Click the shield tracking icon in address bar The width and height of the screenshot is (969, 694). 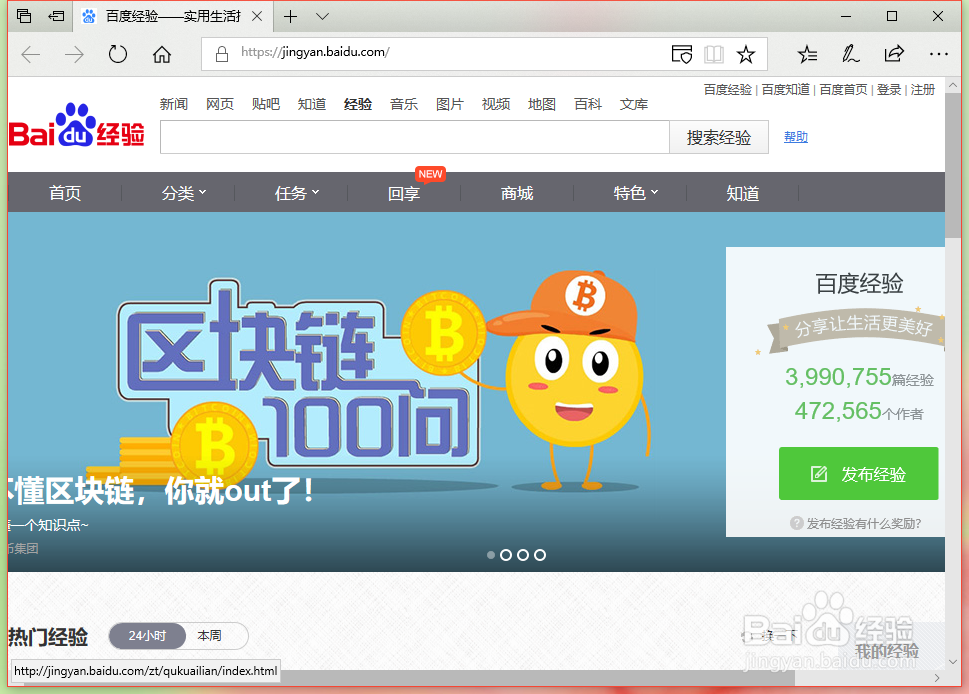click(682, 54)
